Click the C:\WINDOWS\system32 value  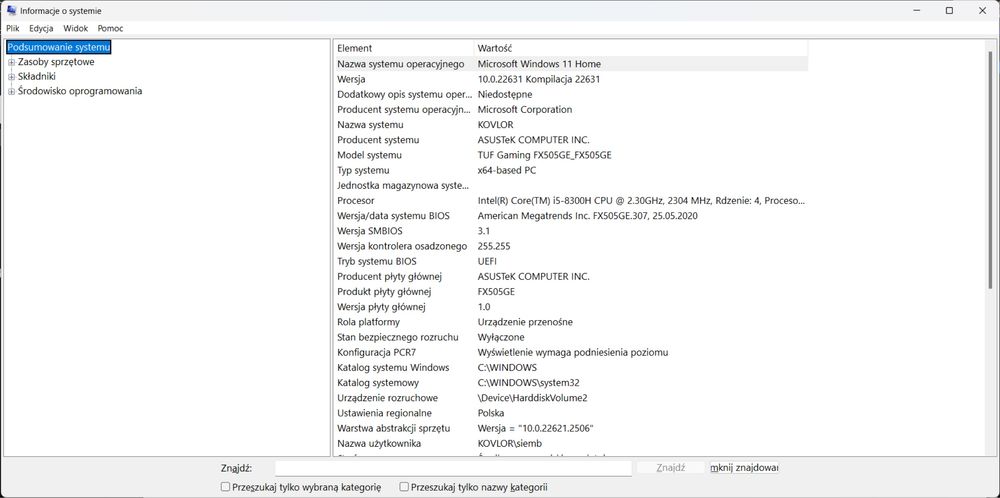coord(529,383)
